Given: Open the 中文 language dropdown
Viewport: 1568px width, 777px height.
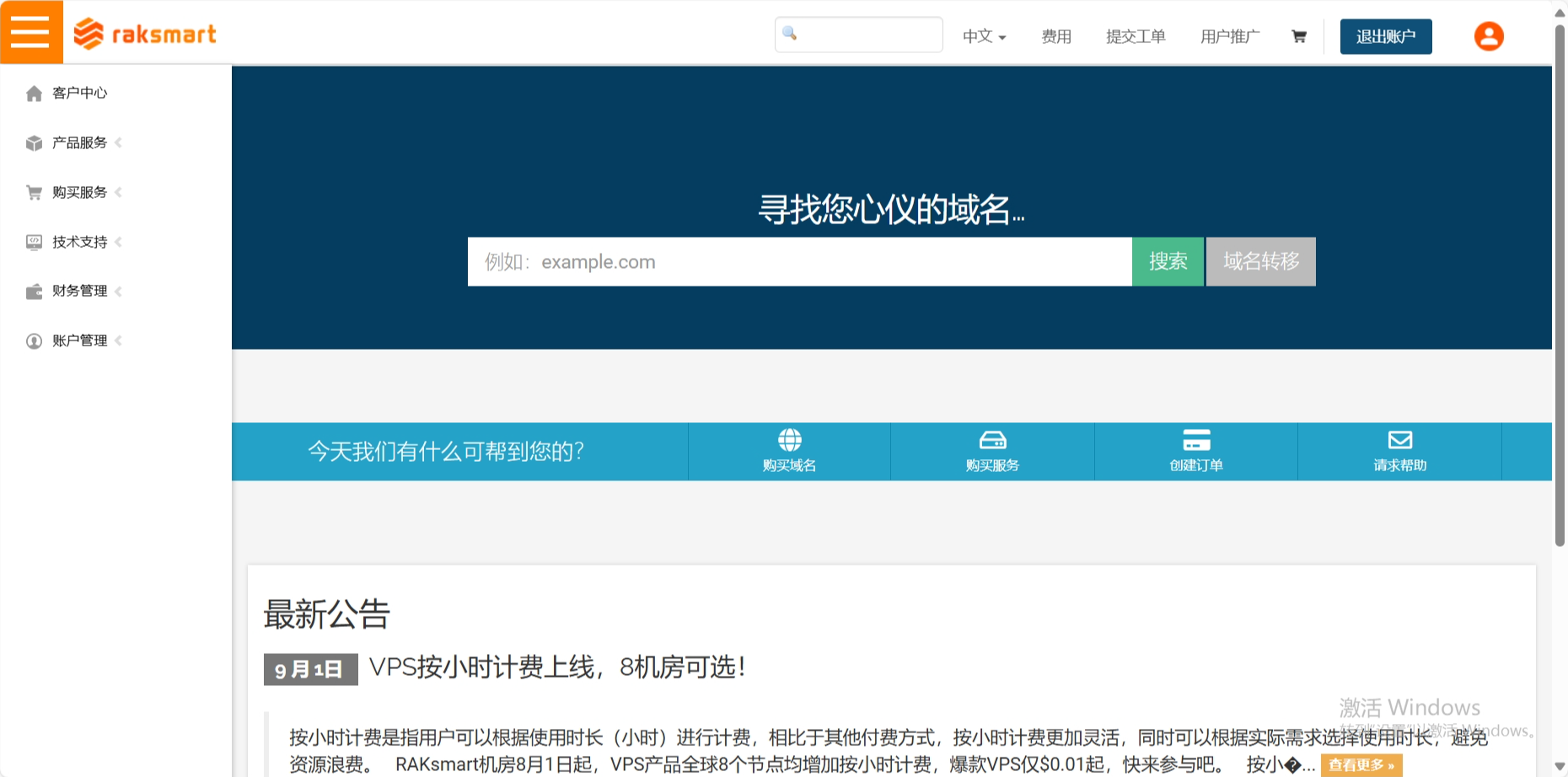Looking at the screenshot, I should (984, 36).
